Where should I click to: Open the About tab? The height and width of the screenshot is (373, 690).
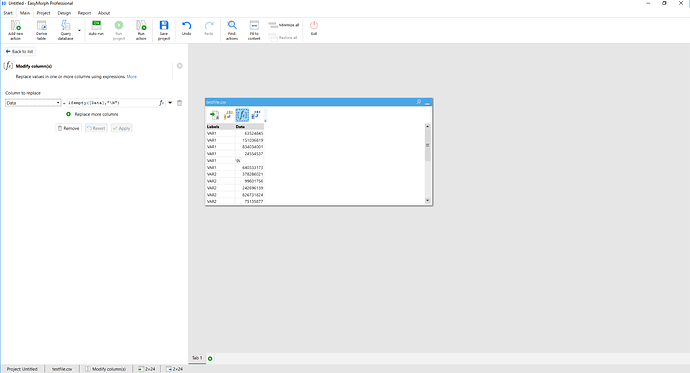click(x=104, y=13)
